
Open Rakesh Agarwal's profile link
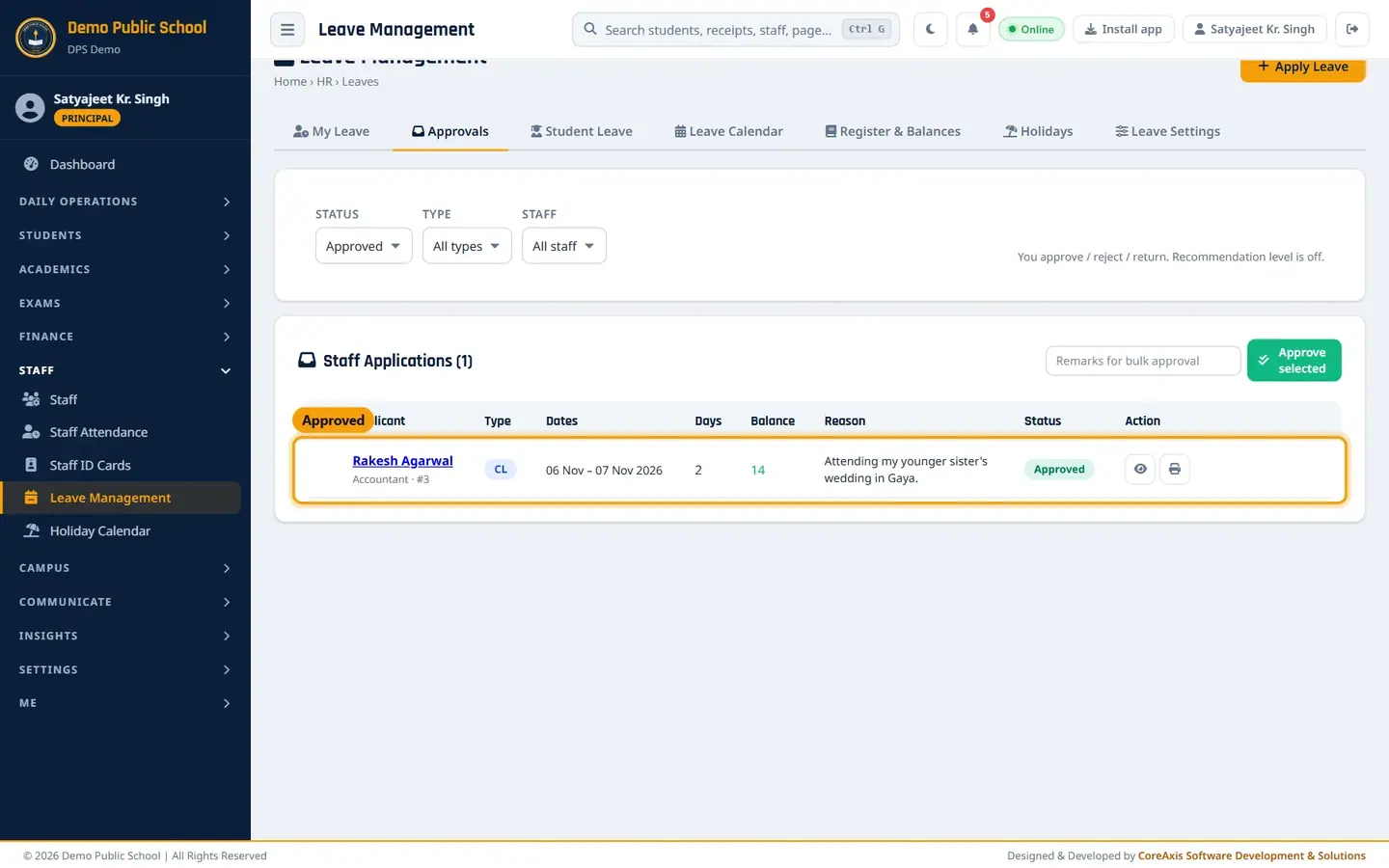[402, 461]
